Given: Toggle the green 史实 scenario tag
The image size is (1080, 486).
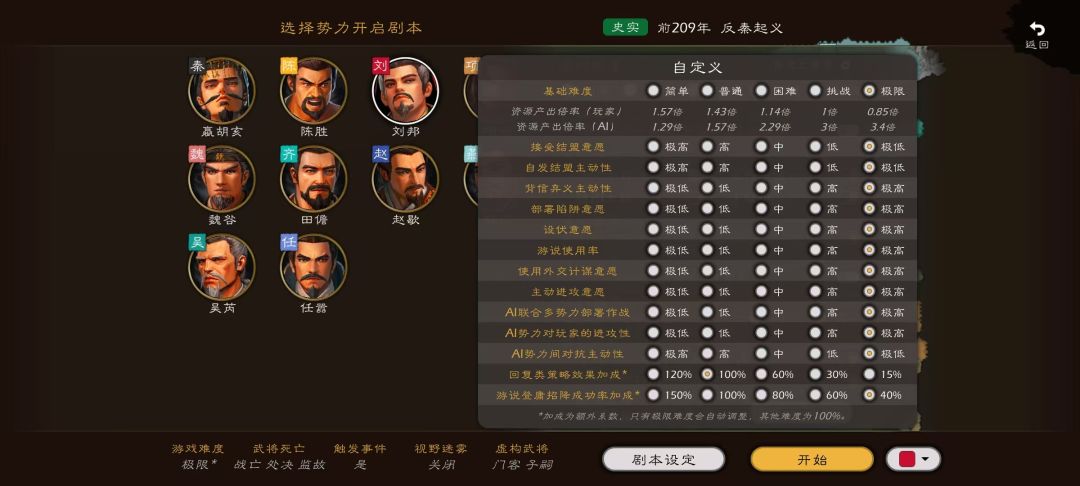Looking at the screenshot, I should point(625,28).
